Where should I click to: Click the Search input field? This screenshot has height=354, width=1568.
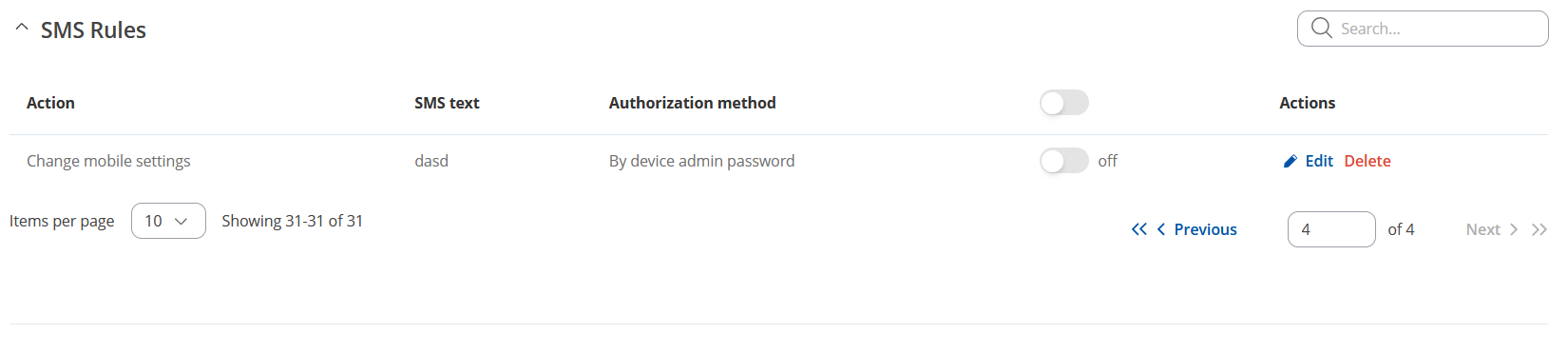click(1423, 29)
